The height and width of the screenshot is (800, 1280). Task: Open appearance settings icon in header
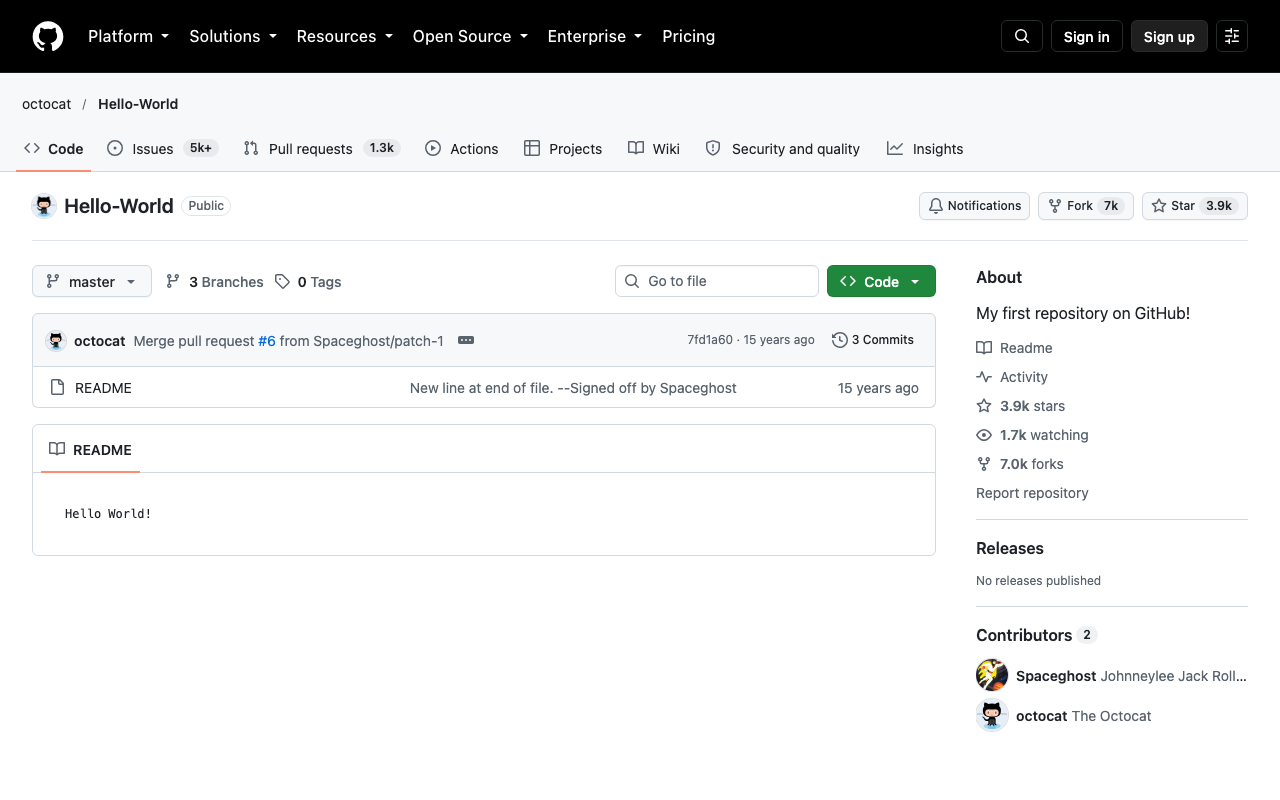[x=1232, y=36]
